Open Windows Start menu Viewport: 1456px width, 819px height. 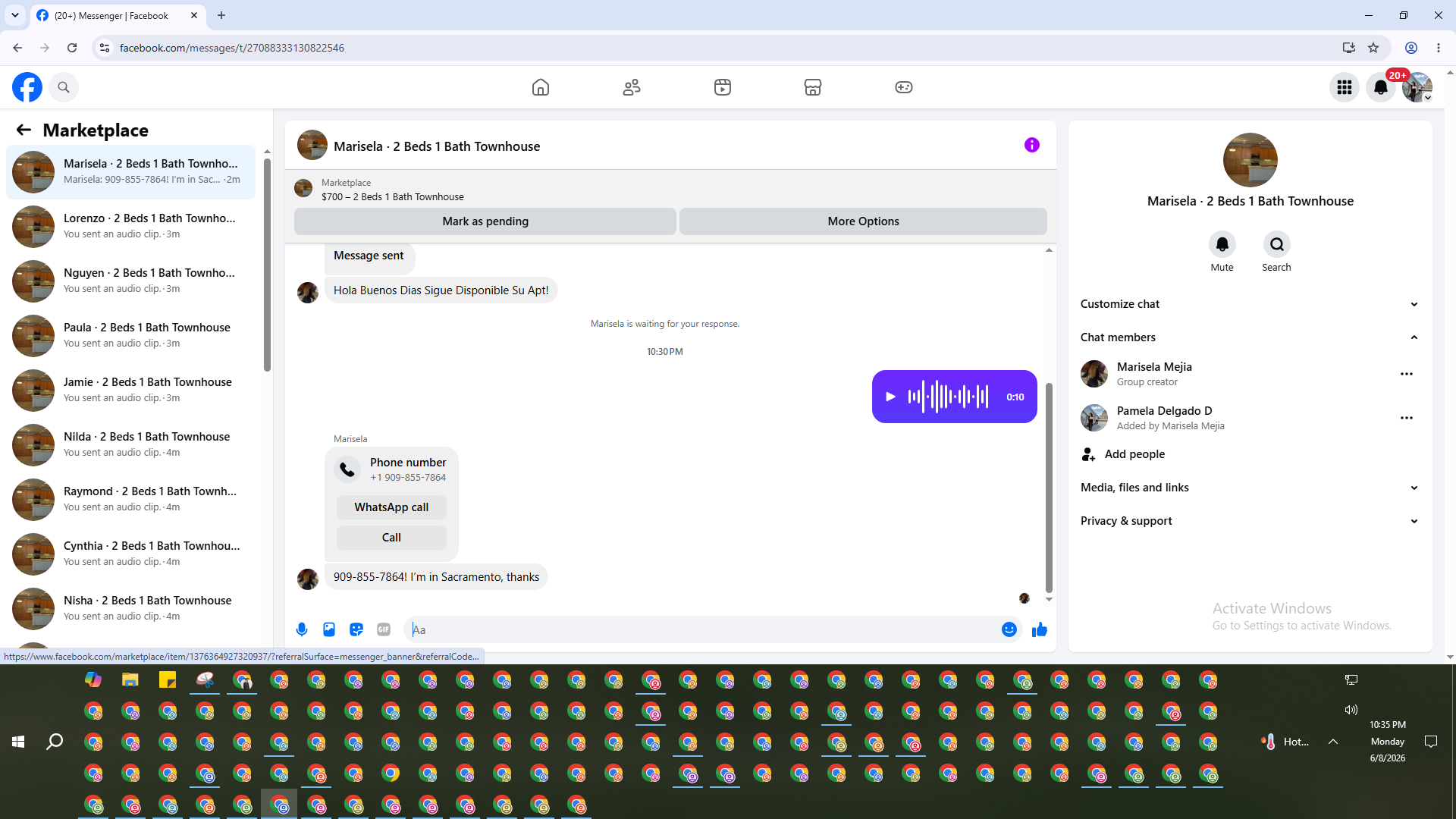point(18,742)
